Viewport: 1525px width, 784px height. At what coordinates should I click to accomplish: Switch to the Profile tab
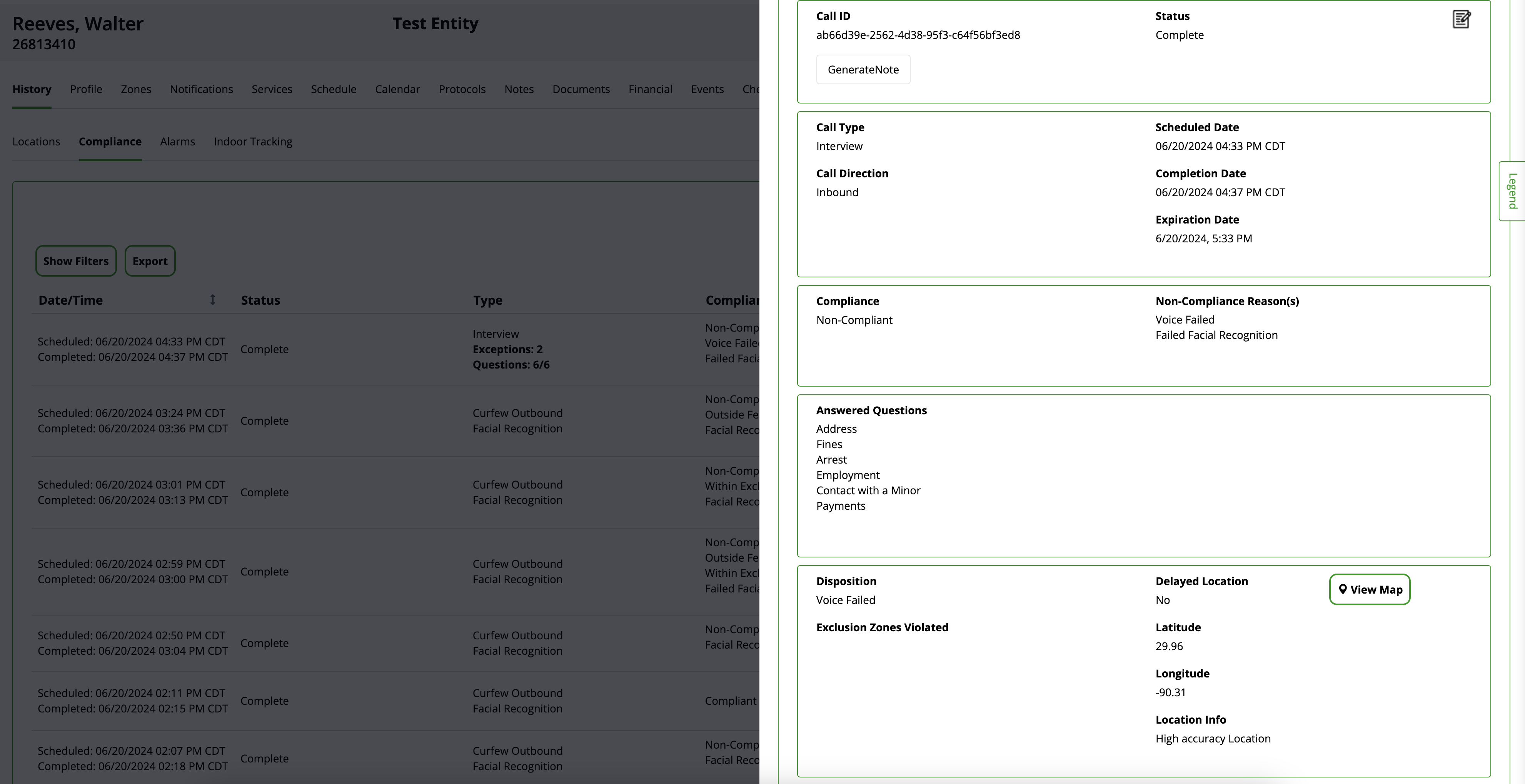tap(86, 89)
